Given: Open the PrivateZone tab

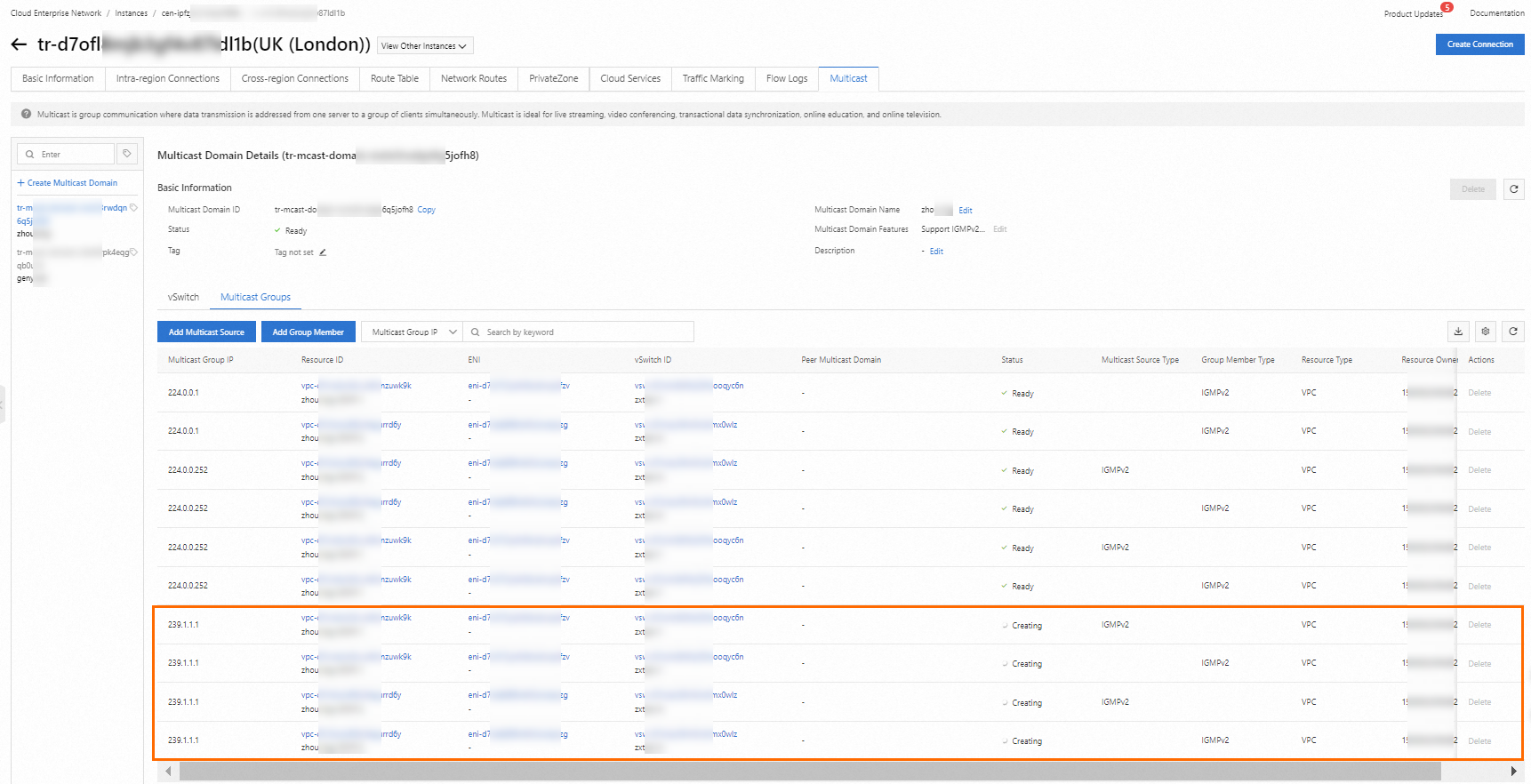Looking at the screenshot, I should point(554,78).
